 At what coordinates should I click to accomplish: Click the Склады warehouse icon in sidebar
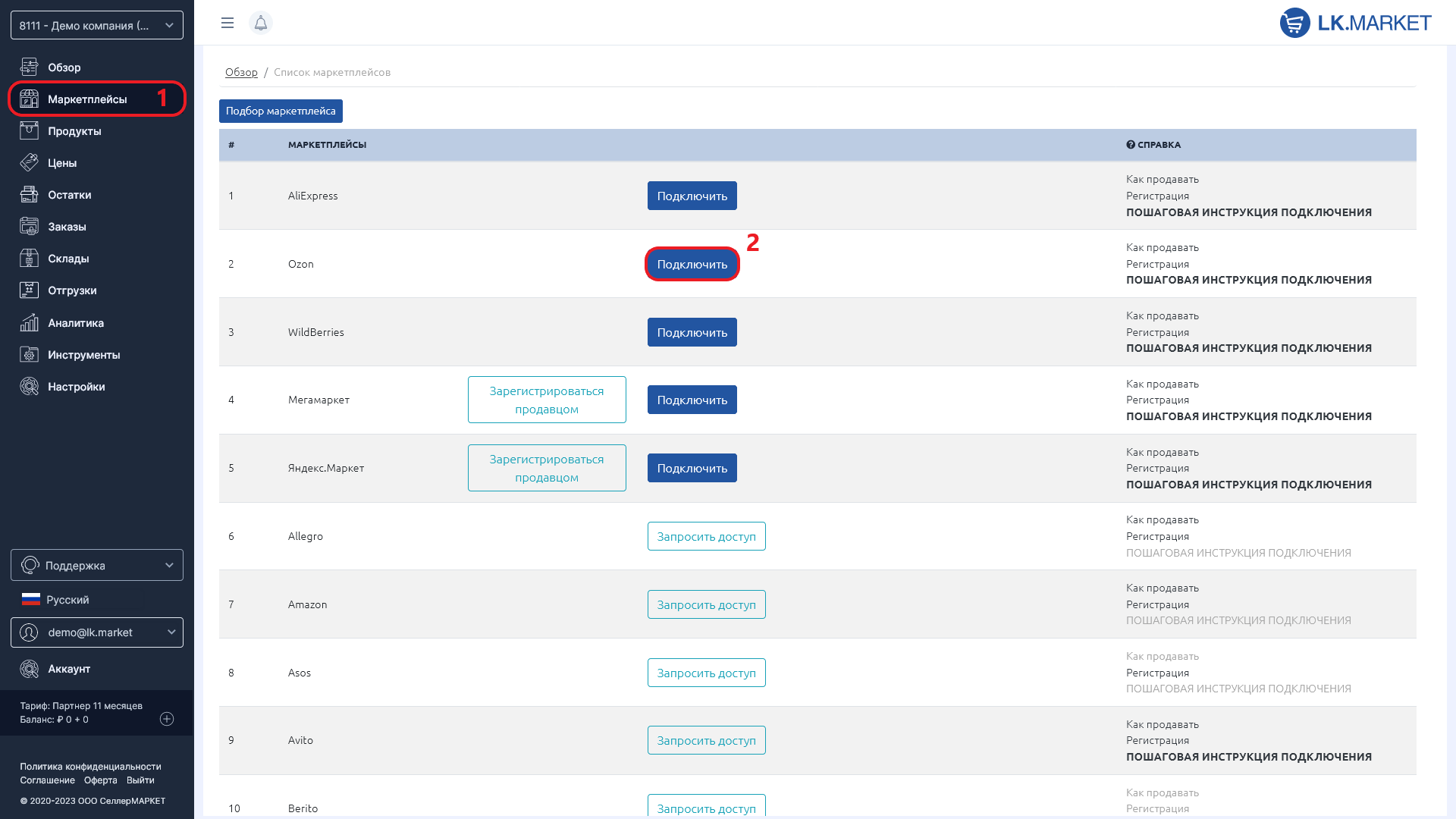tap(29, 259)
